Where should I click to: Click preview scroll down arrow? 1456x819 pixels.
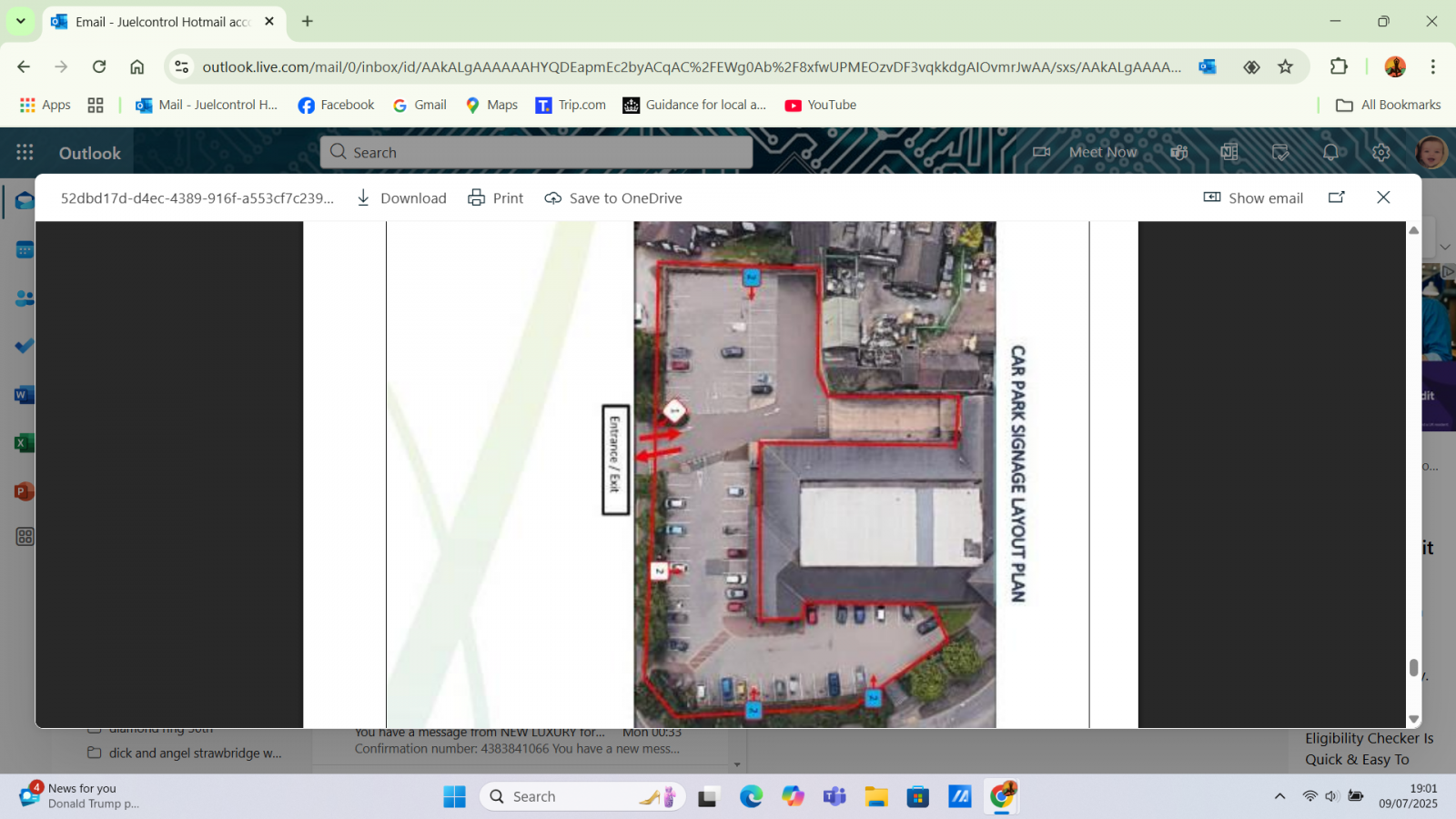(x=1413, y=719)
